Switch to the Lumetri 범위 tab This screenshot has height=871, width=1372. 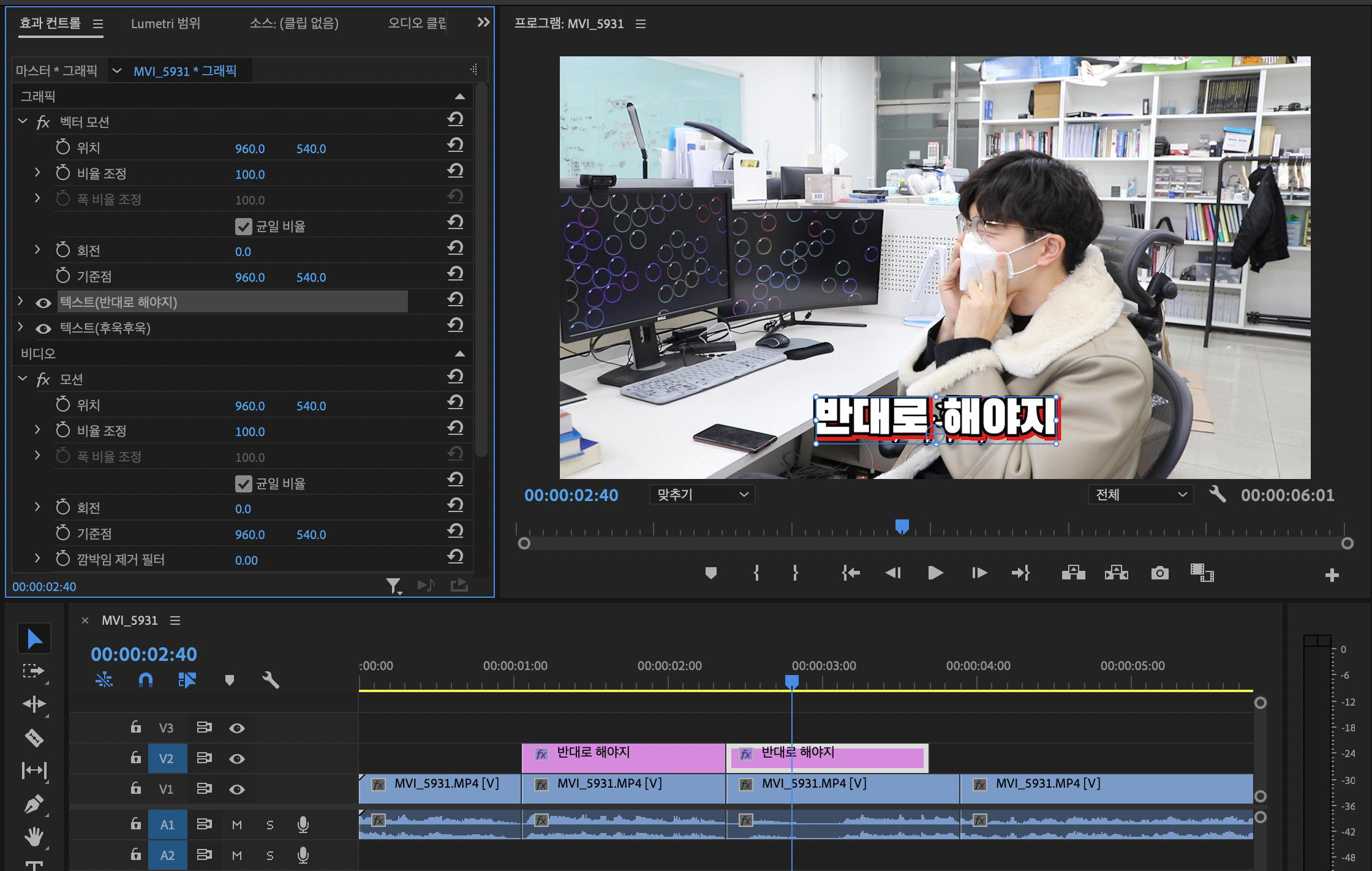coord(165,23)
